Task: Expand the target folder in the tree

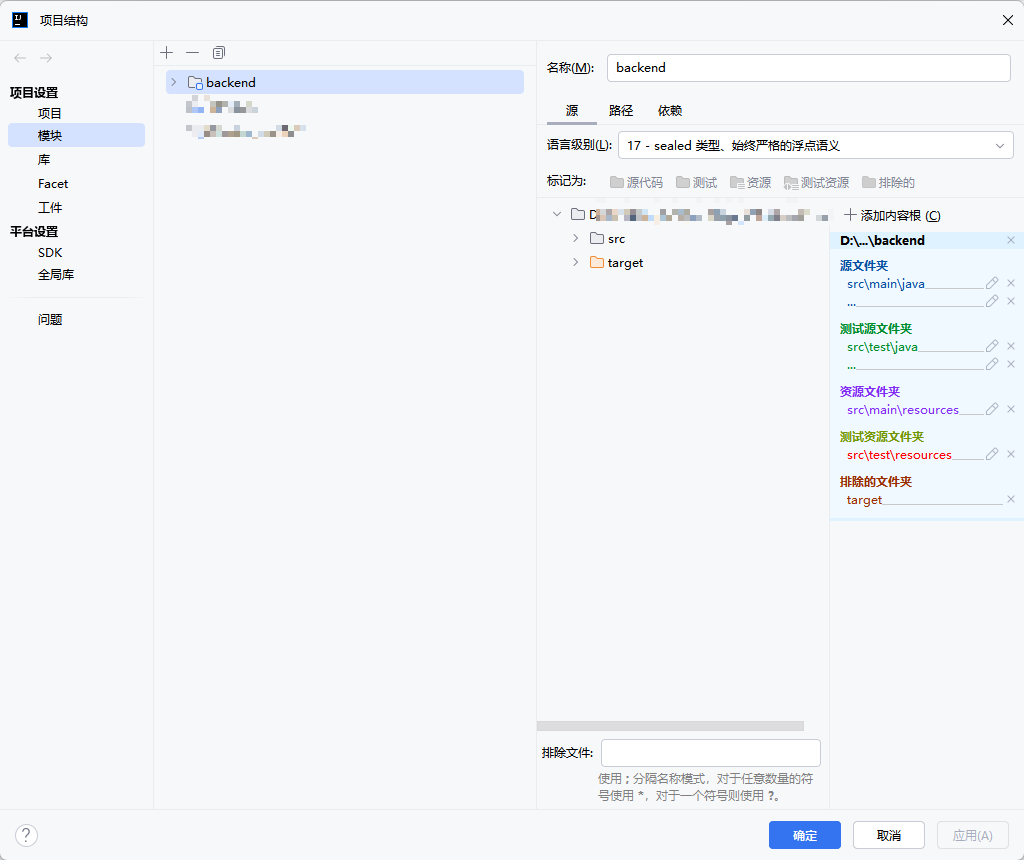Action: pyautogui.click(x=575, y=262)
